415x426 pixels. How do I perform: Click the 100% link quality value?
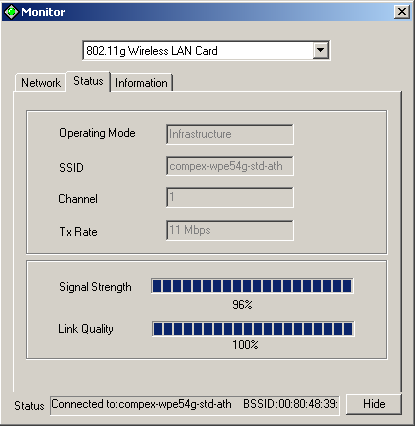245,345
